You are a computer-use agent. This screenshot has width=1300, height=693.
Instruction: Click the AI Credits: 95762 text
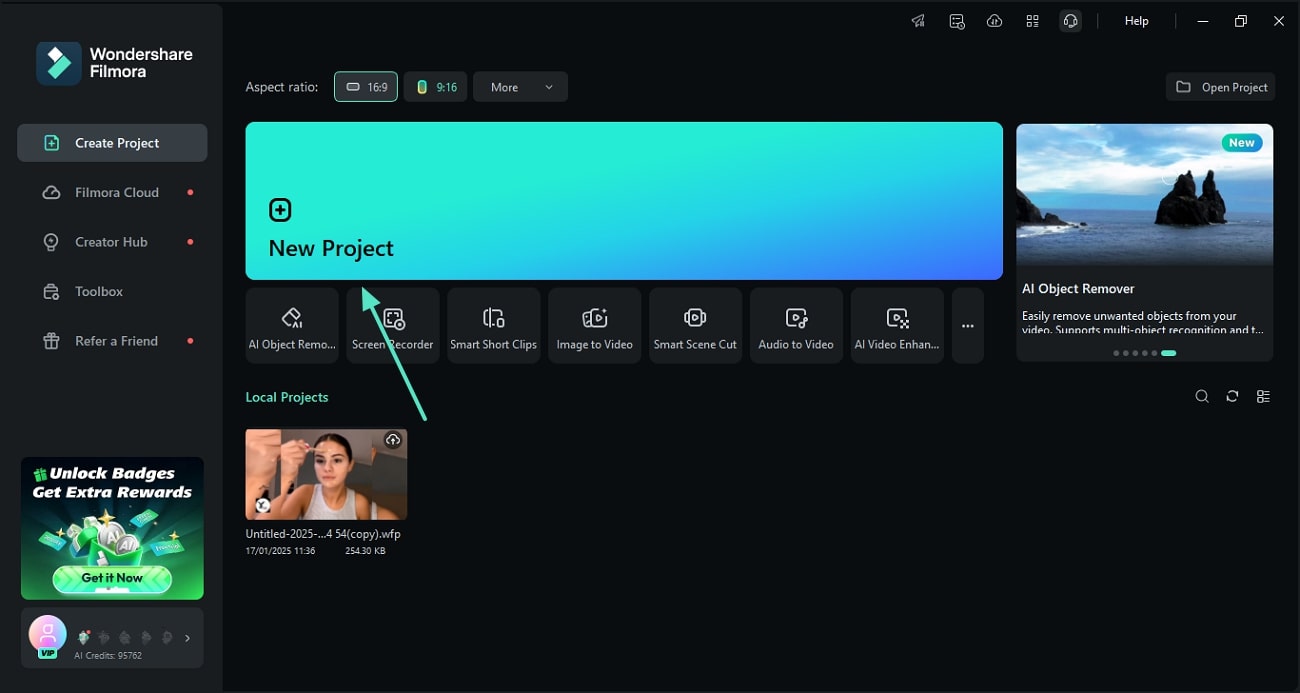click(x=108, y=656)
